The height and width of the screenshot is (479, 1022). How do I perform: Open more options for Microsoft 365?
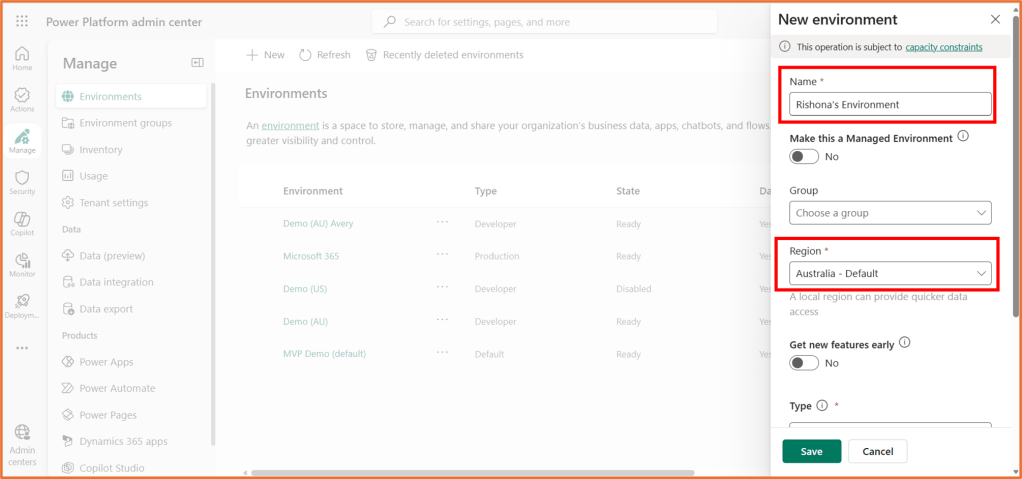click(x=443, y=254)
